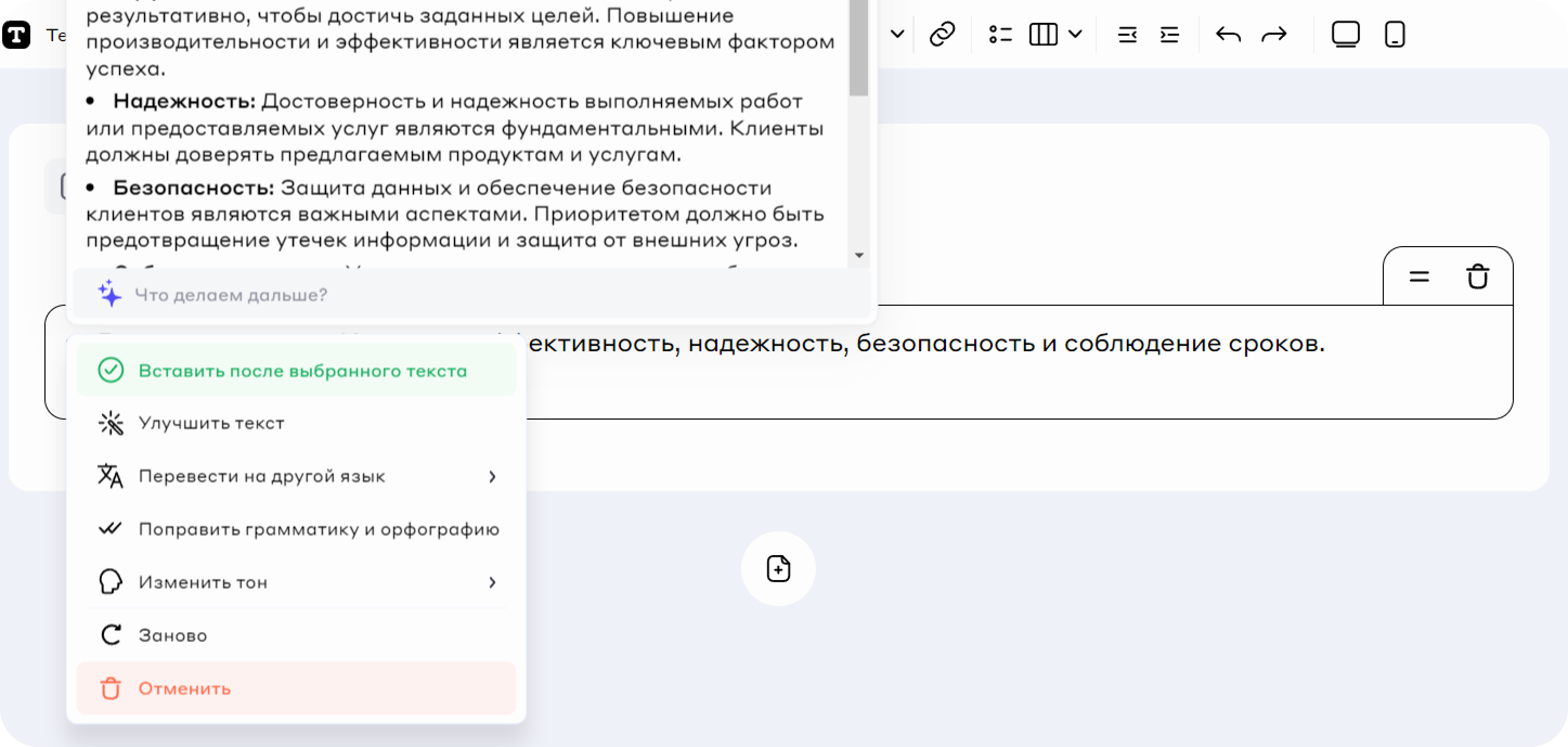The height and width of the screenshot is (747, 1568).
Task: Expand the translate to another language submenu
Action: click(492, 476)
